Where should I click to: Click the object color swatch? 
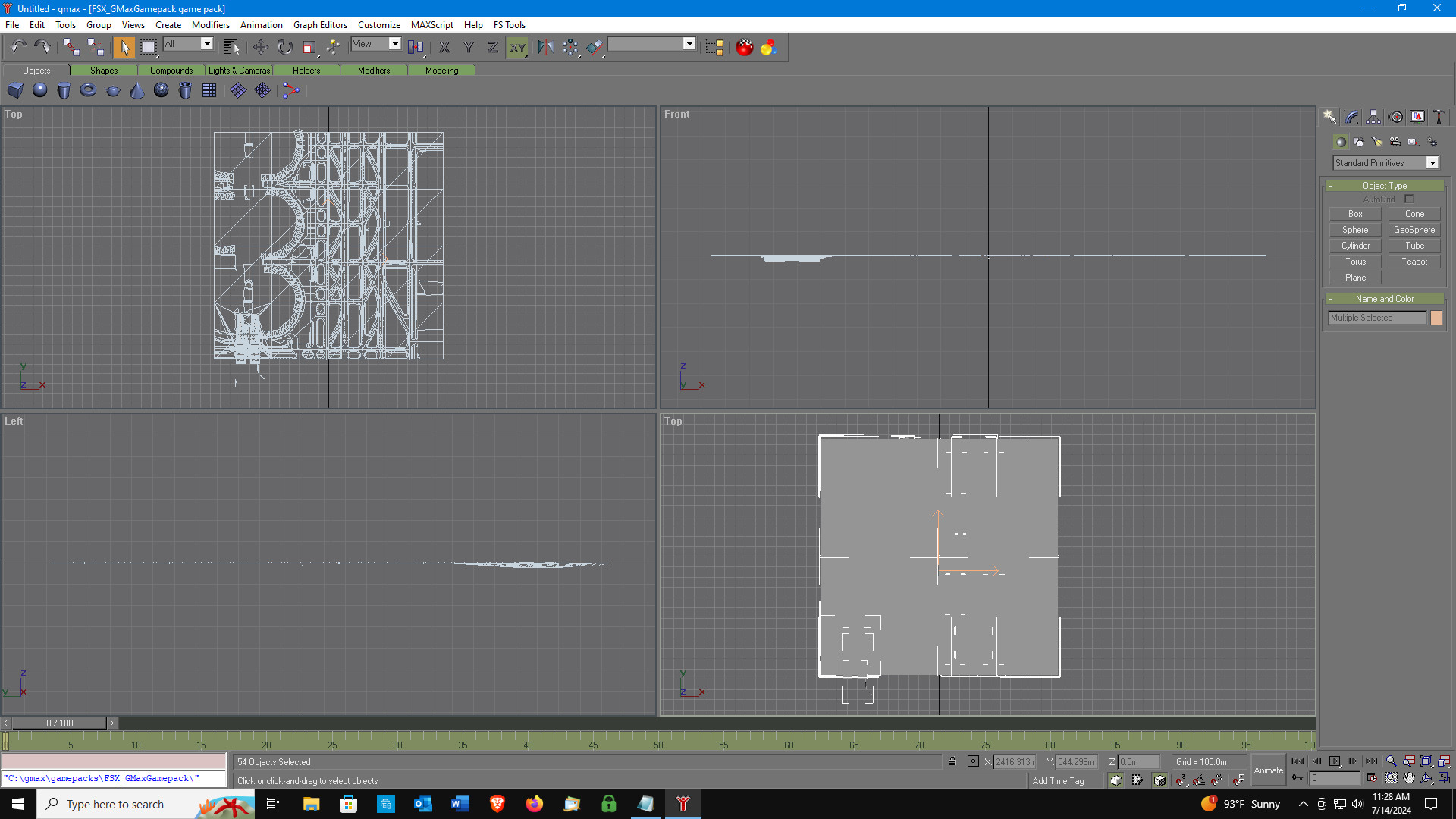(1436, 318)
